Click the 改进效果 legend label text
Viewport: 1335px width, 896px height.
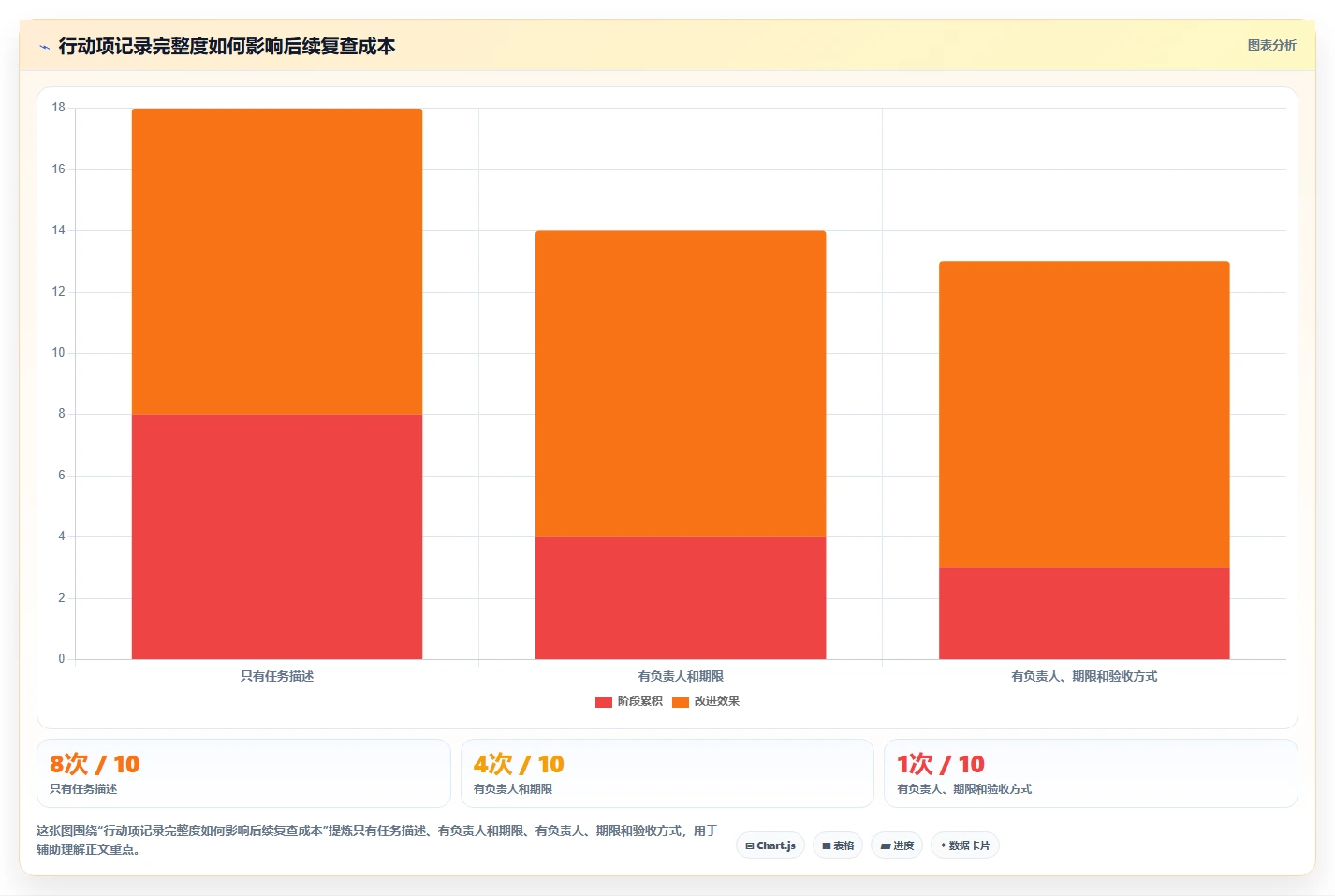click(x=717, y=701)
